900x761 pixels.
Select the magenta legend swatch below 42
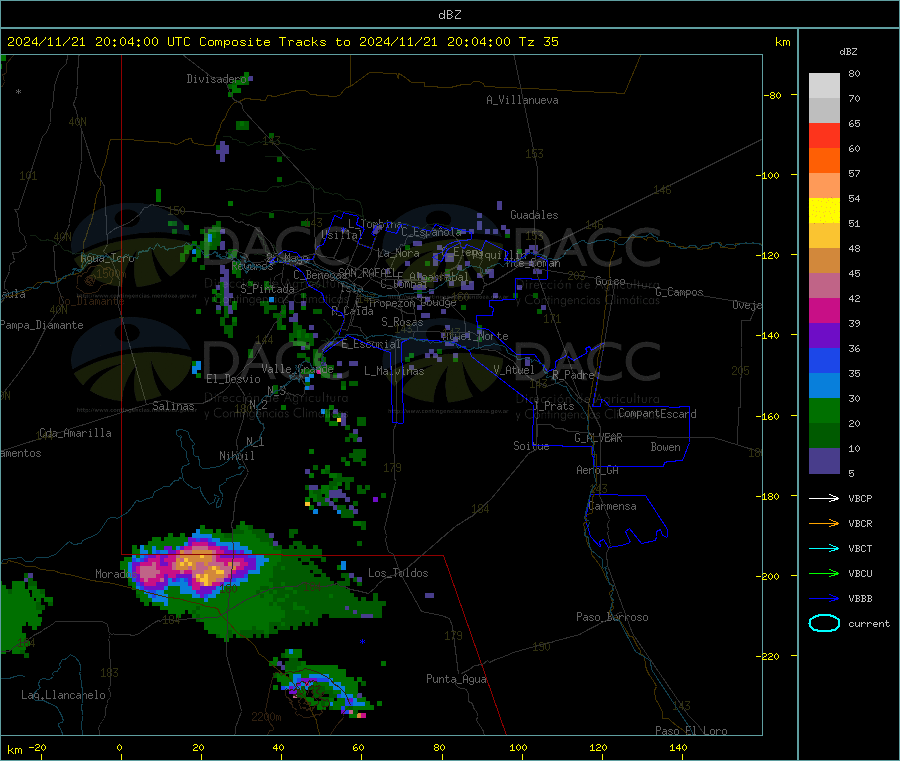pyautogui.click(x=824, y=310)
